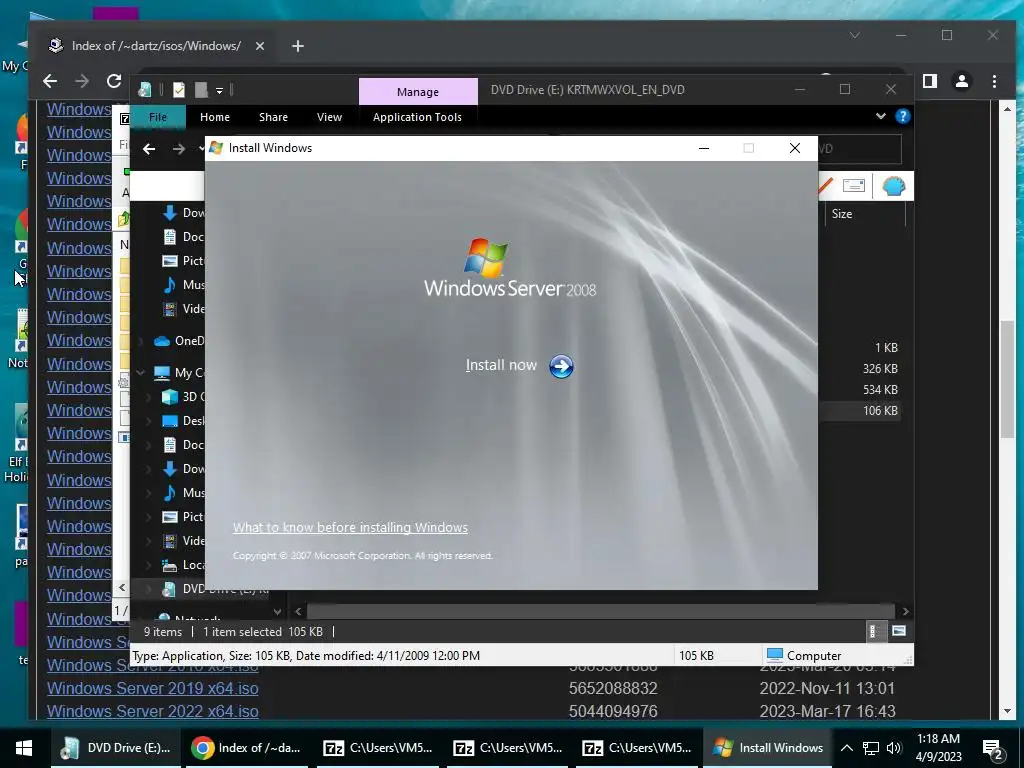Select the file row showing 534 KB
Screen dimensions: 1024x768
(x=859, y=389)
